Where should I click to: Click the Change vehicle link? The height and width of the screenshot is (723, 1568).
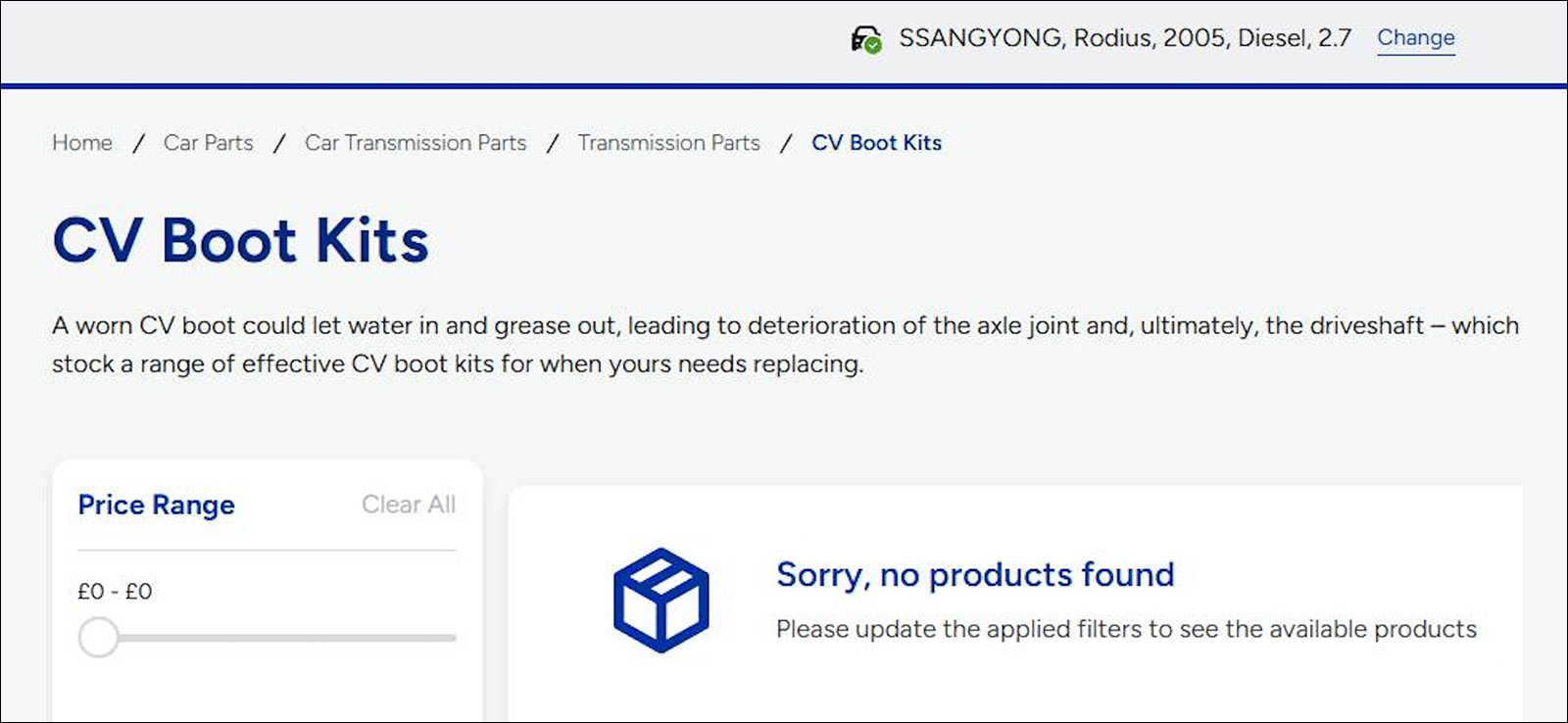1415,38
